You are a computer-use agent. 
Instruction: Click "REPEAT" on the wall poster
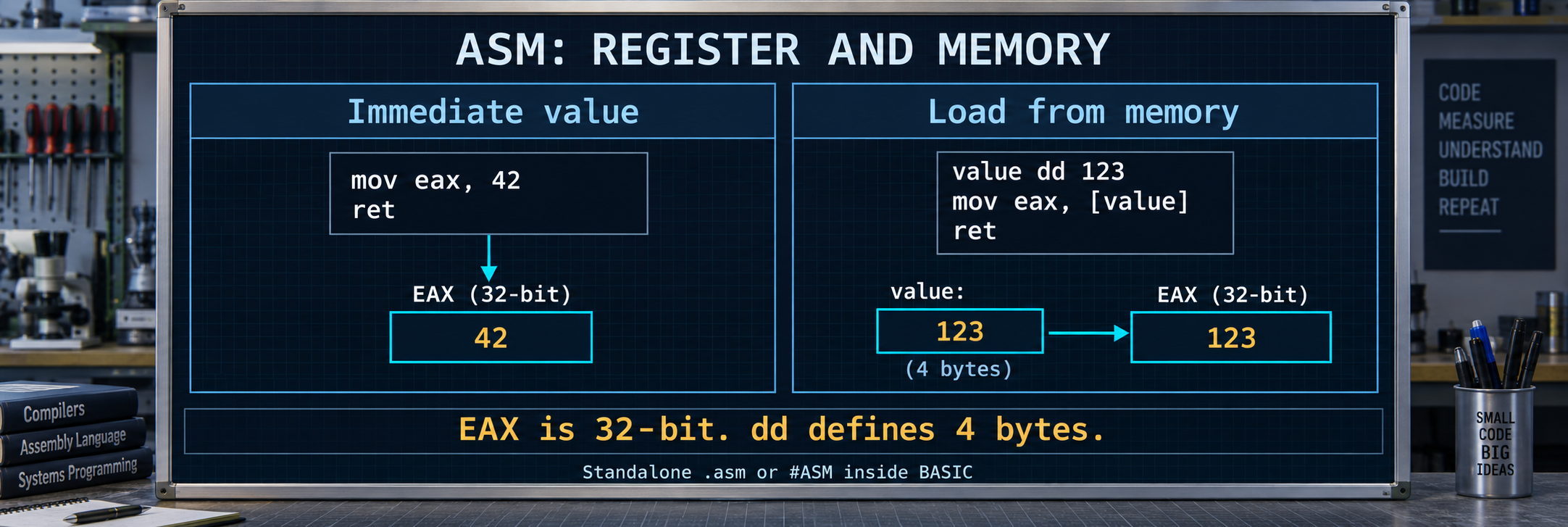point(1469,207)
